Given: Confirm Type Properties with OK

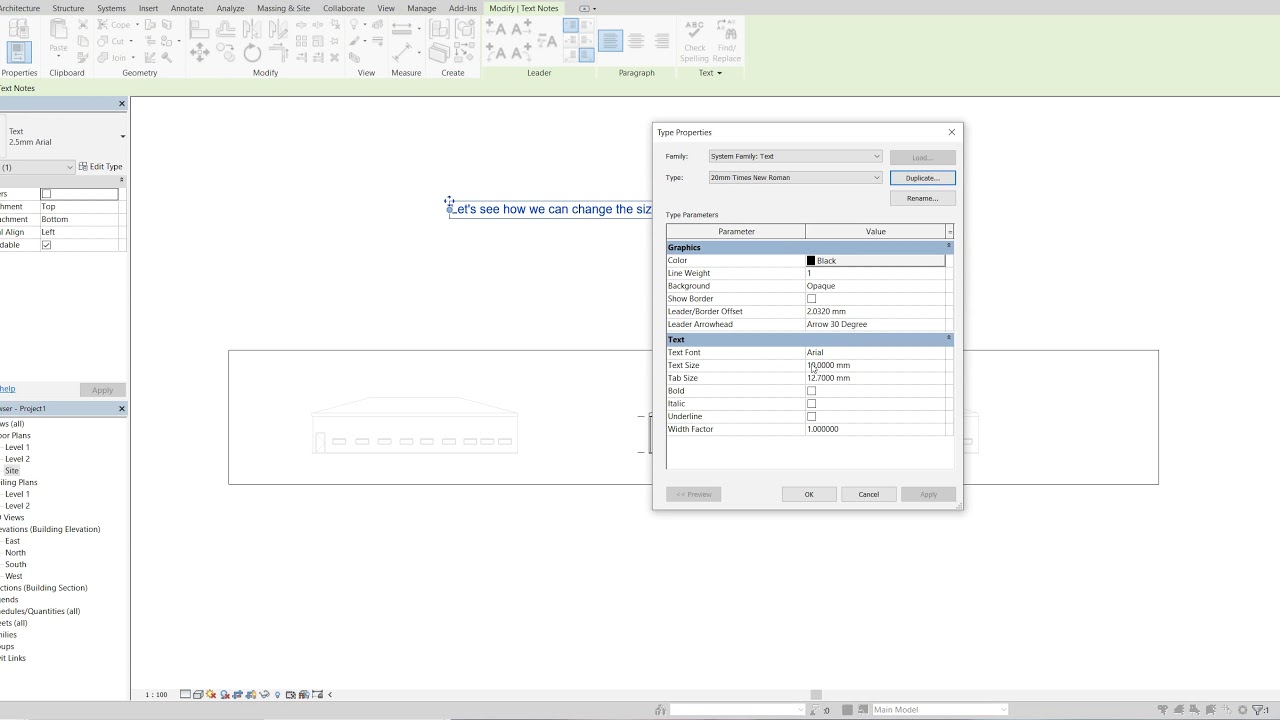Looking at the screenshot, I should pos(809,494).
